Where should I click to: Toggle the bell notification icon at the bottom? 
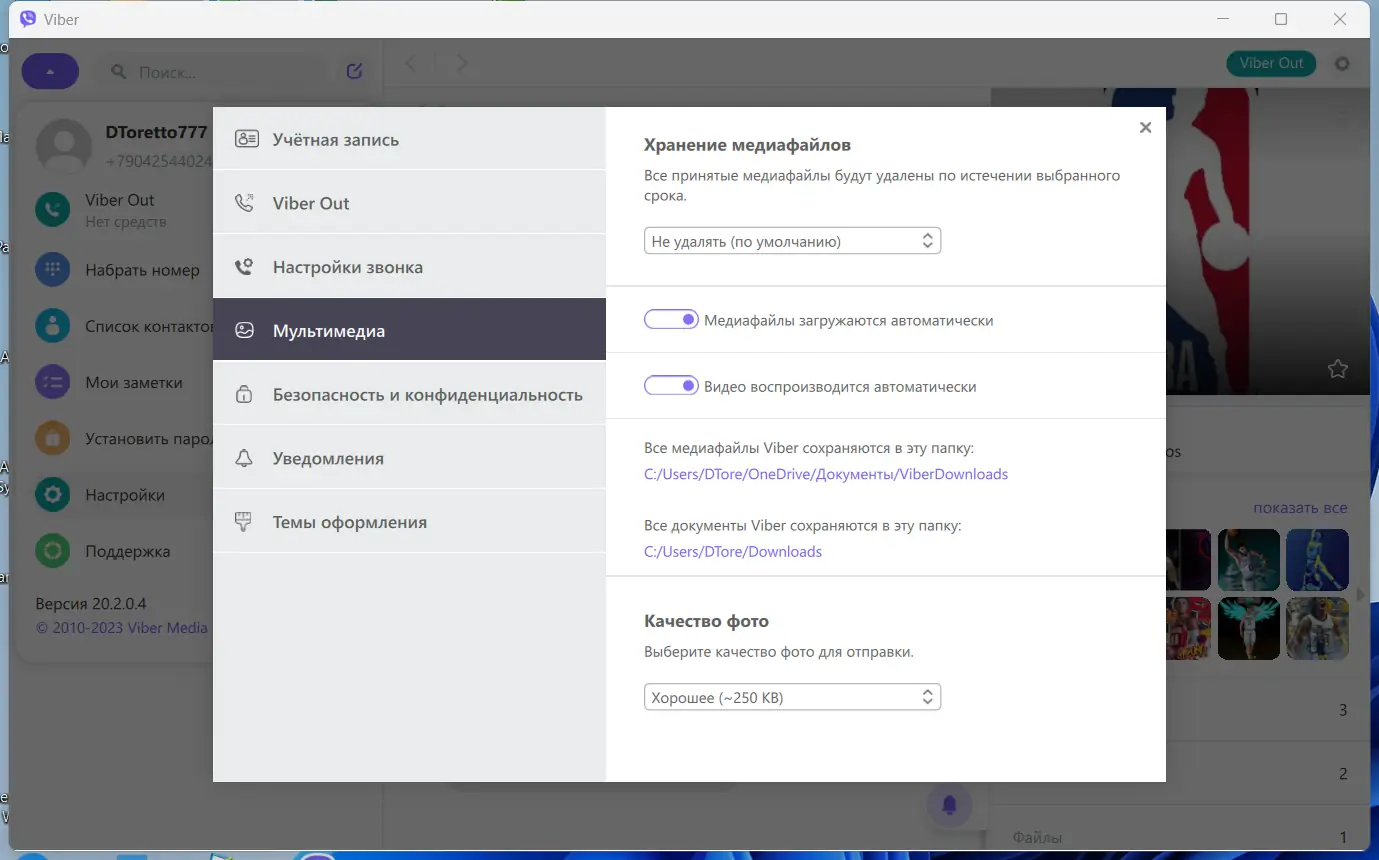[948, 804]
